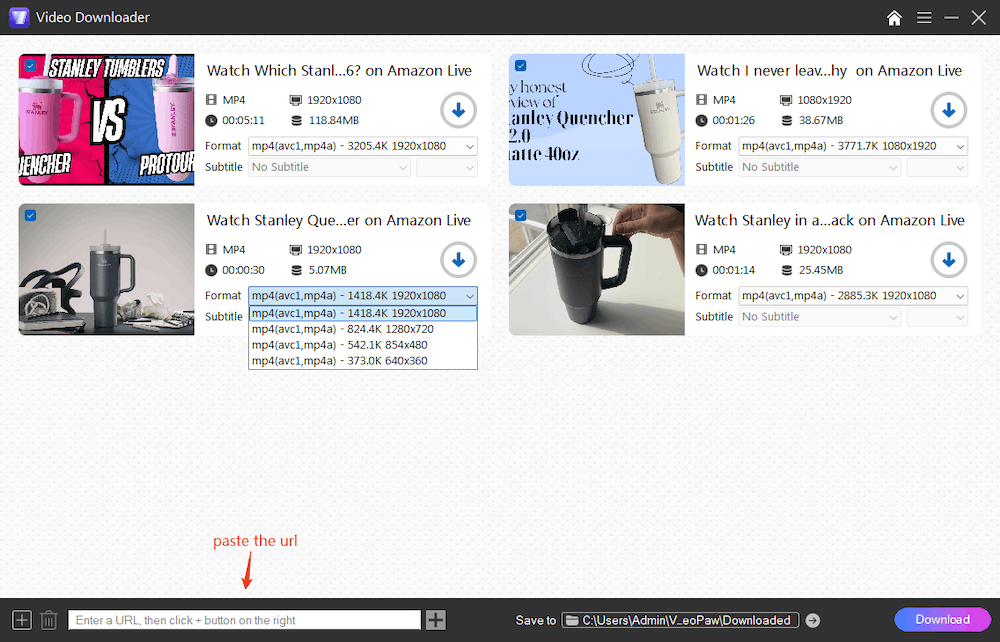Click title 'Watch Which Stanl...6? on Amazon Live'

(339, 71)
